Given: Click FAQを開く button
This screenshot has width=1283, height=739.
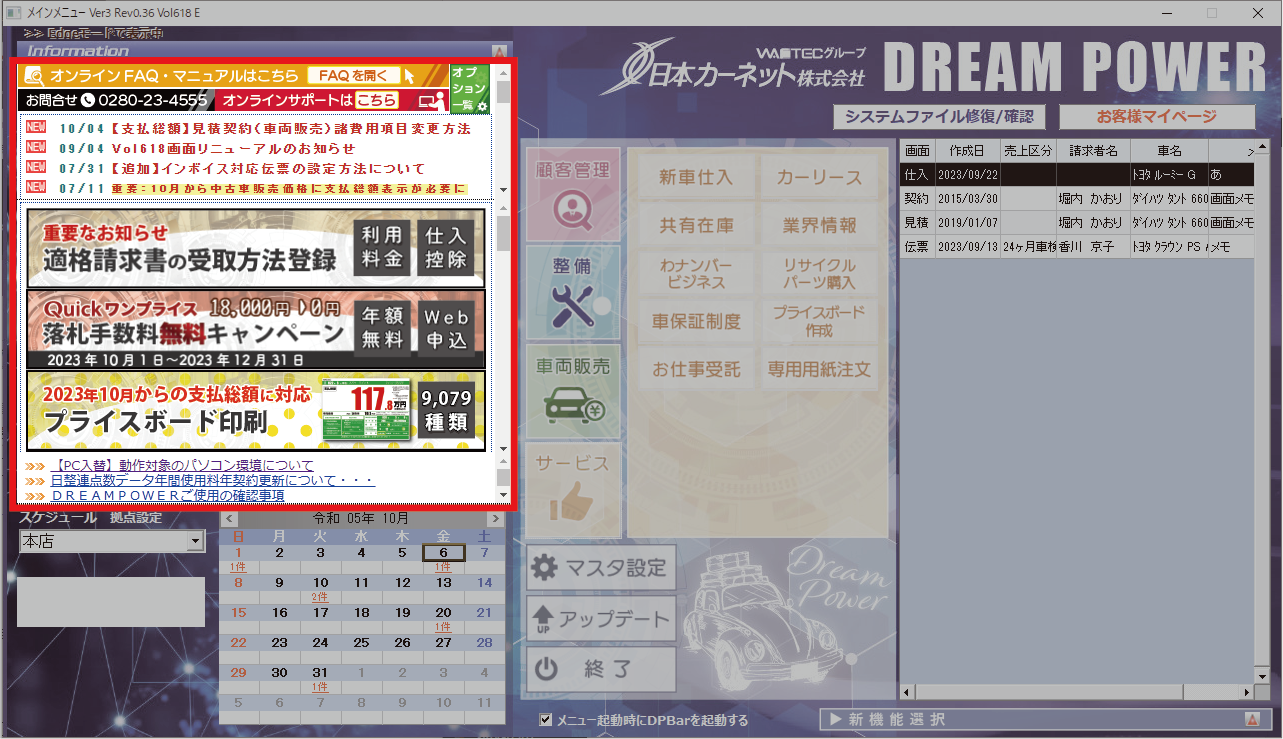Looking at the screenshot, I should 353,75.
